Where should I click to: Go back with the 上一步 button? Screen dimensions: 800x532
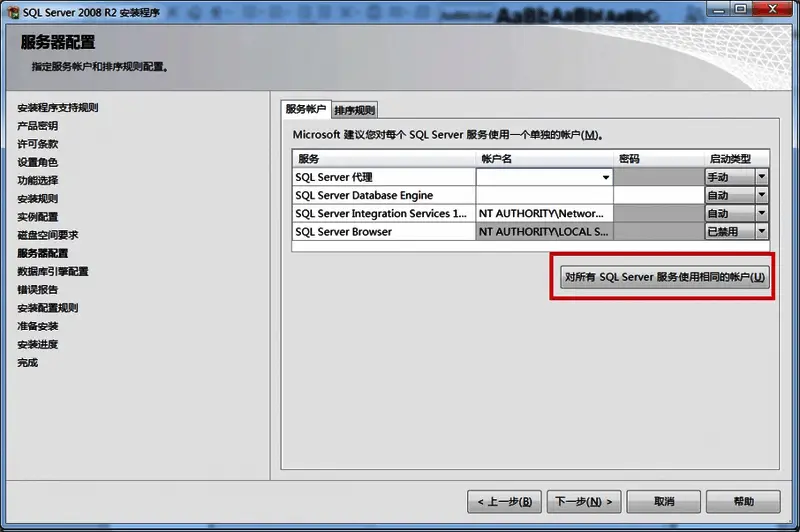pos(505,501)
